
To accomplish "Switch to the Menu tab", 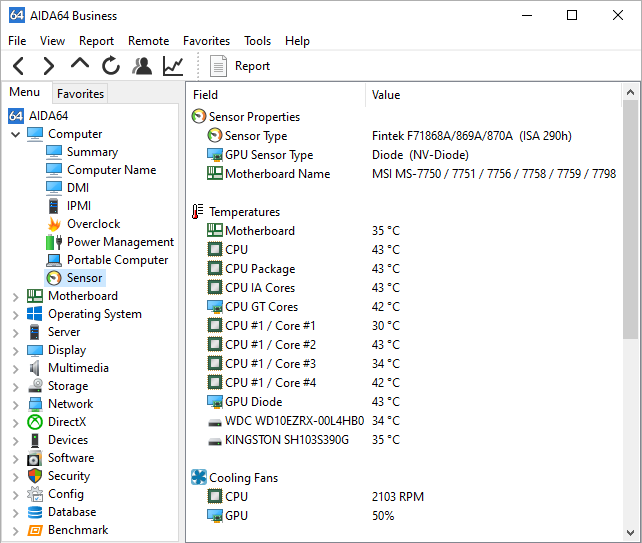I will click(25, 92).
